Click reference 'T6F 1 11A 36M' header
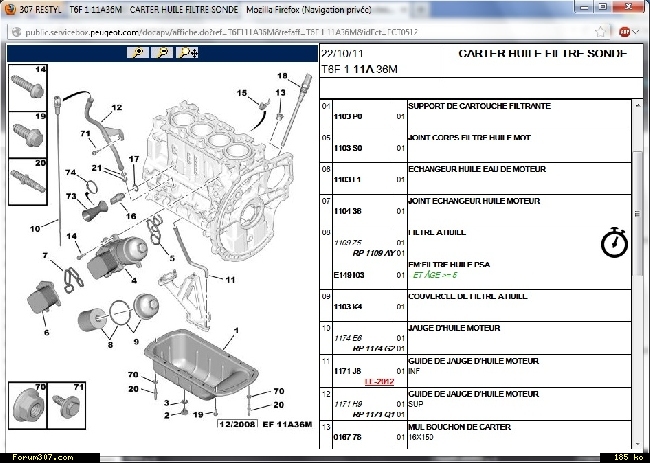Viewport: 650px width, 463px height. tap(359, 69)
